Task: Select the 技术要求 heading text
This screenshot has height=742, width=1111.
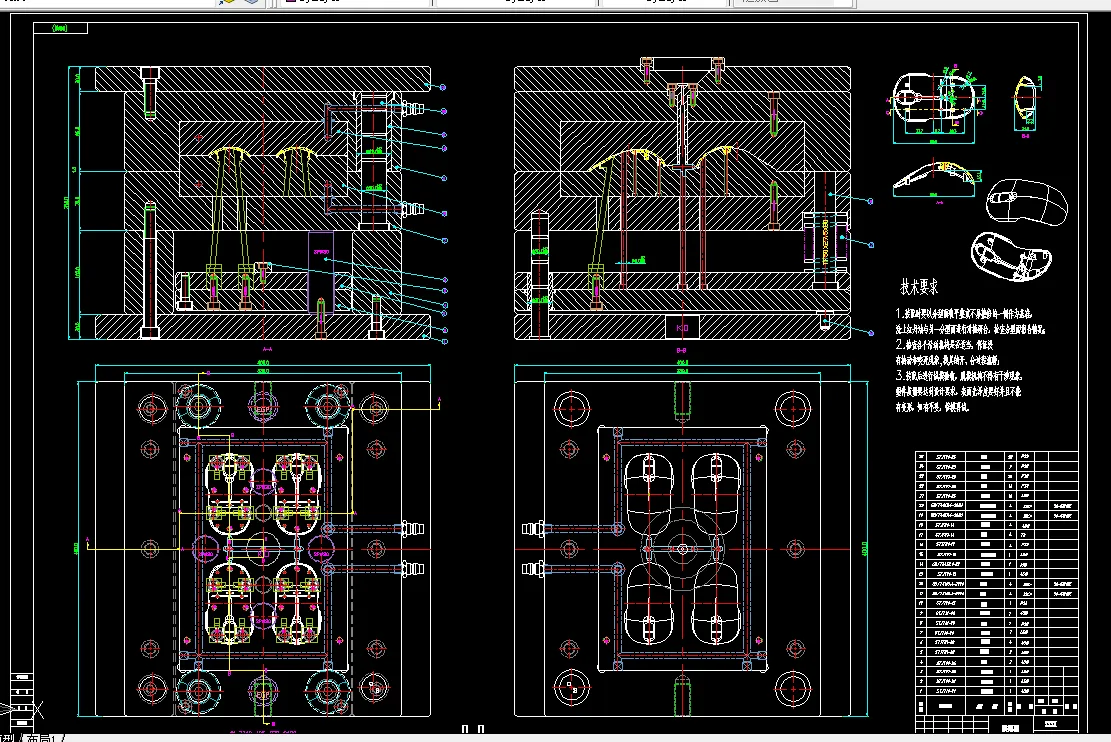Action: click(919, 287)
